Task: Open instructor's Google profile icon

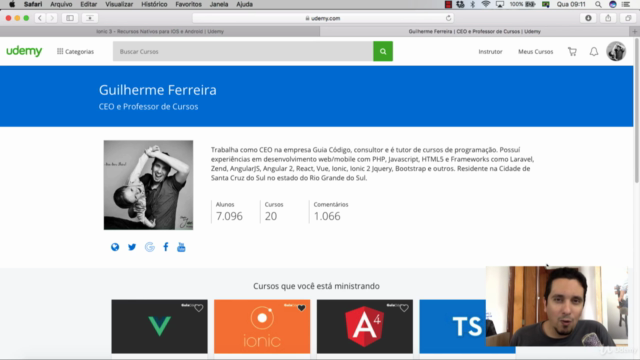Action: click(x=150, y=247)
